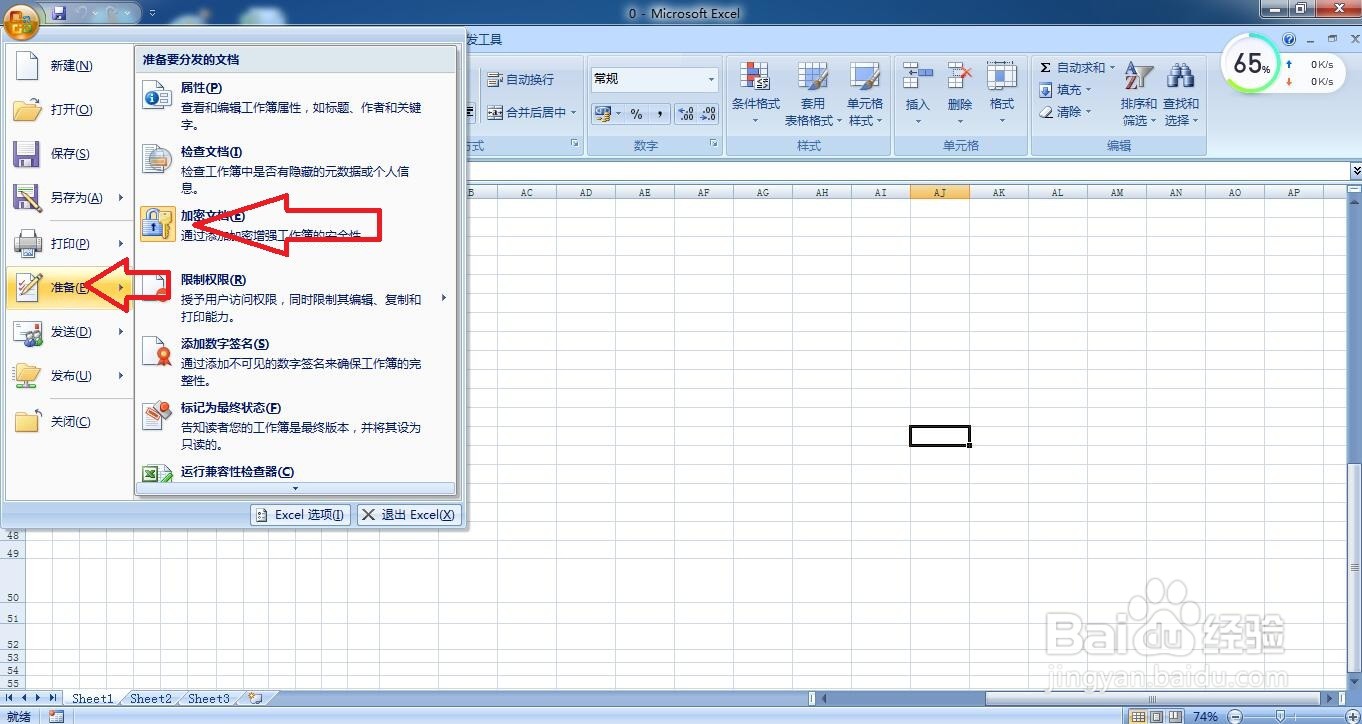The height and width of the screenshot is (724, 1362).
Task: Open 查找和选择 find and select
Action: 1181,94
